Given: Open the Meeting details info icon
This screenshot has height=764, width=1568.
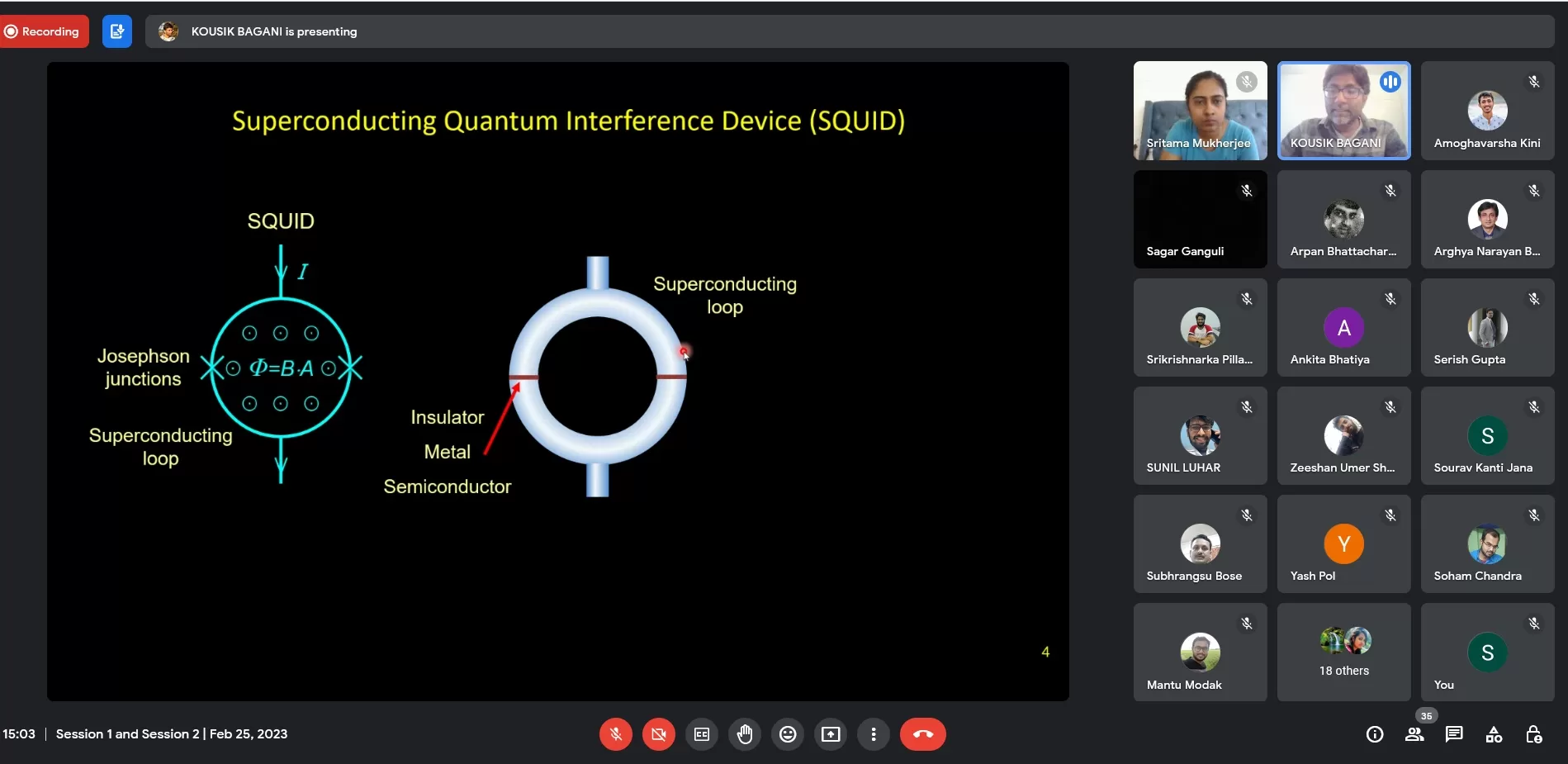Looking at the screenshot, I should (1375, 734).
